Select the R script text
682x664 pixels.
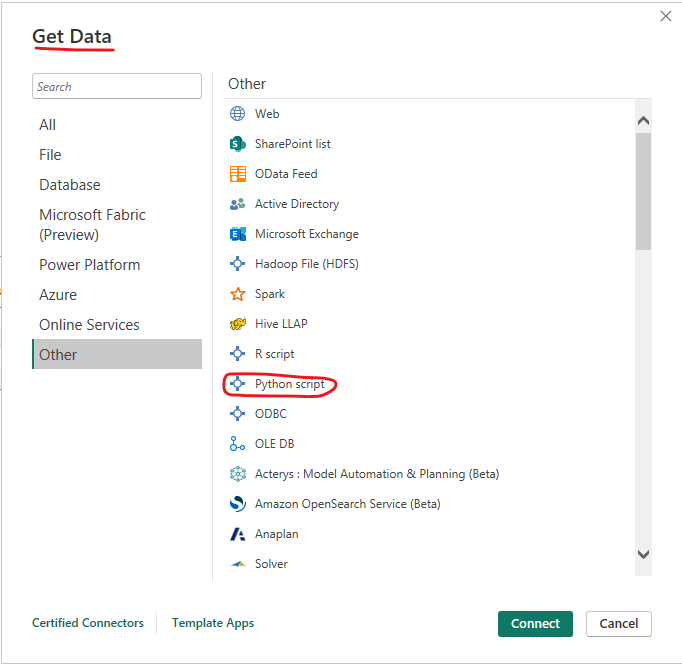274,354
